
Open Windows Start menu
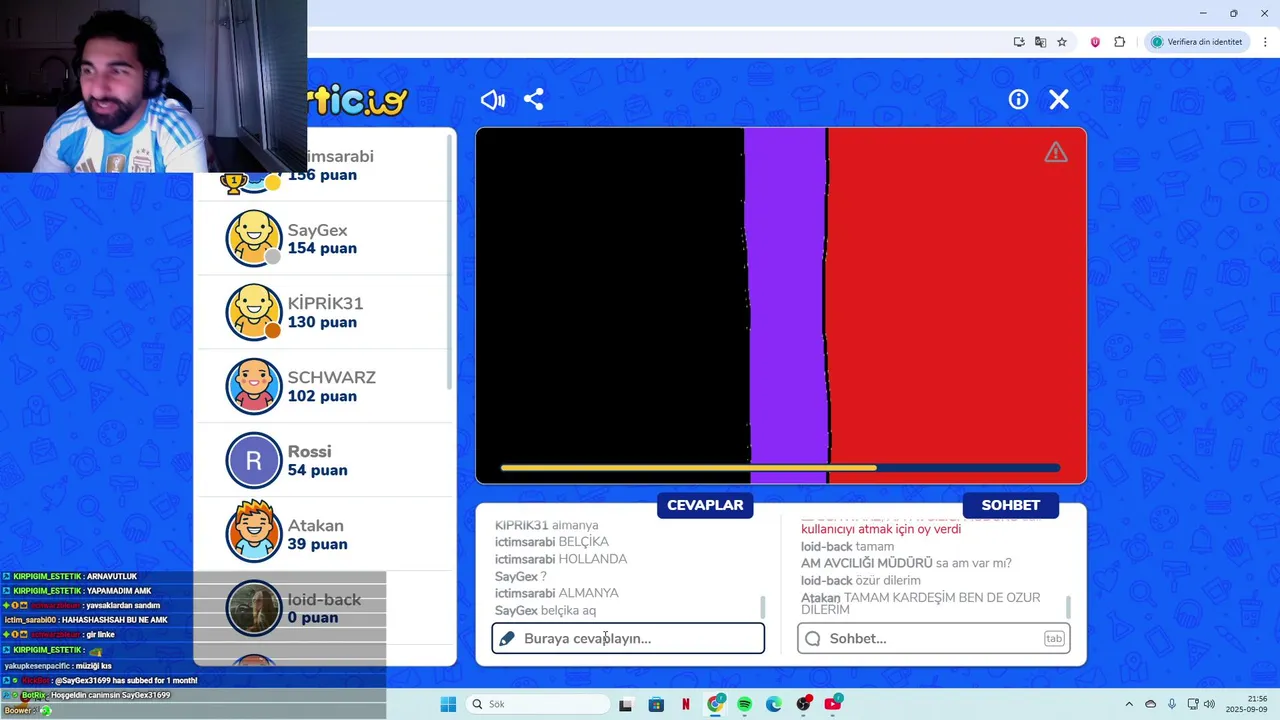448,704
